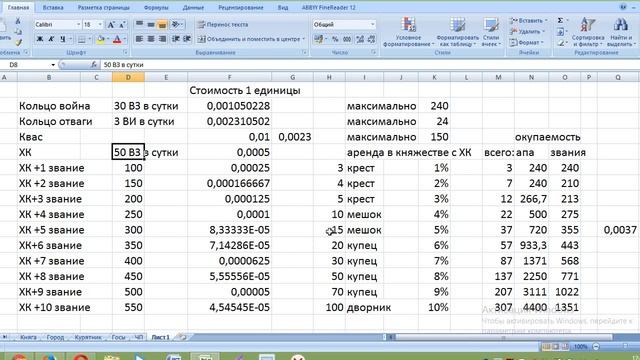
Task: Open the Name Box dropdown next to D8
Action: point(53,65)
